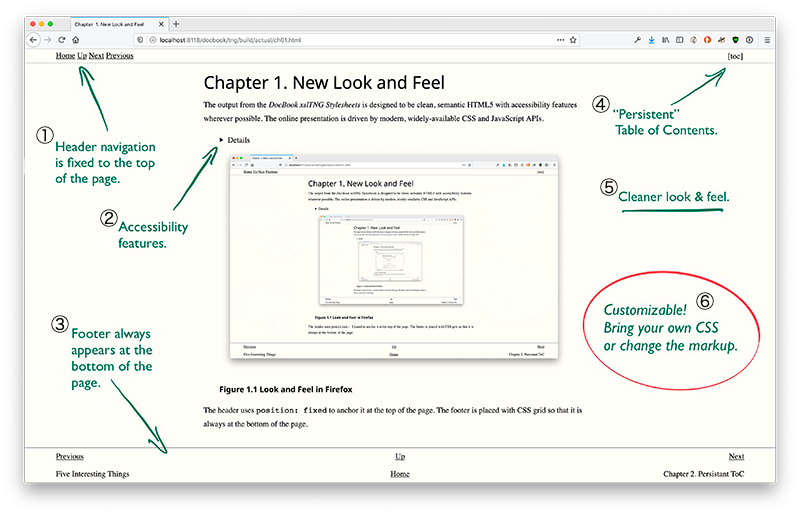Open the [toc] table of contents

coord(735,56)
